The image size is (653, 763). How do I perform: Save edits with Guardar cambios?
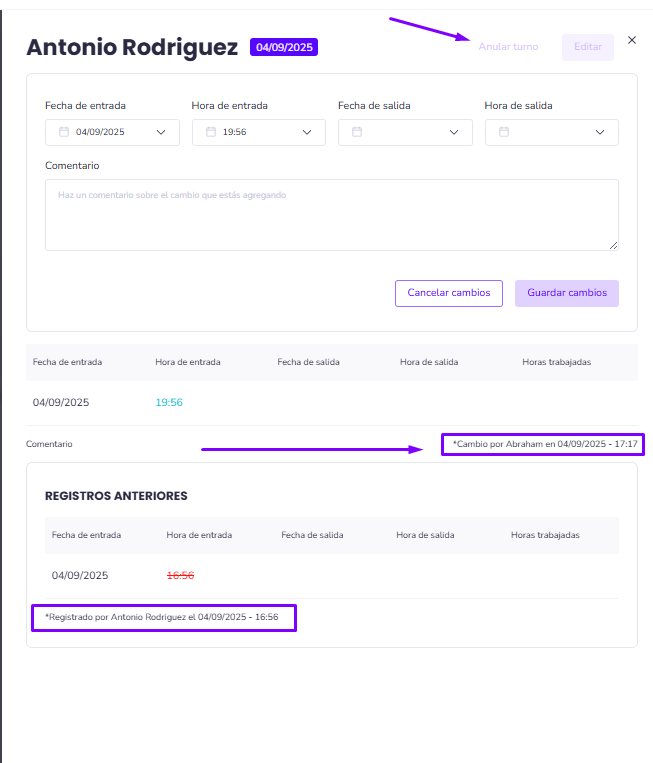567,293
